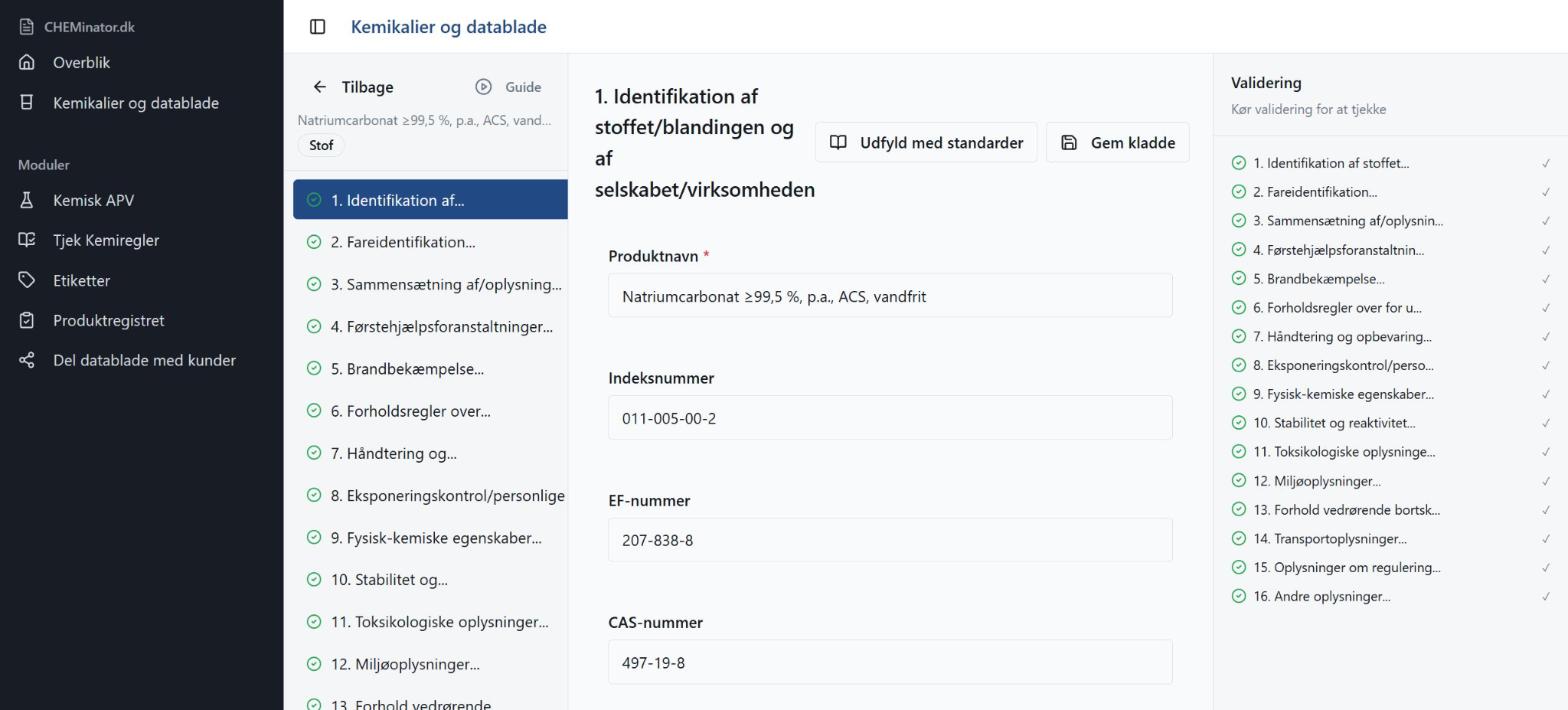
Task: Select section 13. Forhold vedrørende
Action: click(x=430, y=701)
